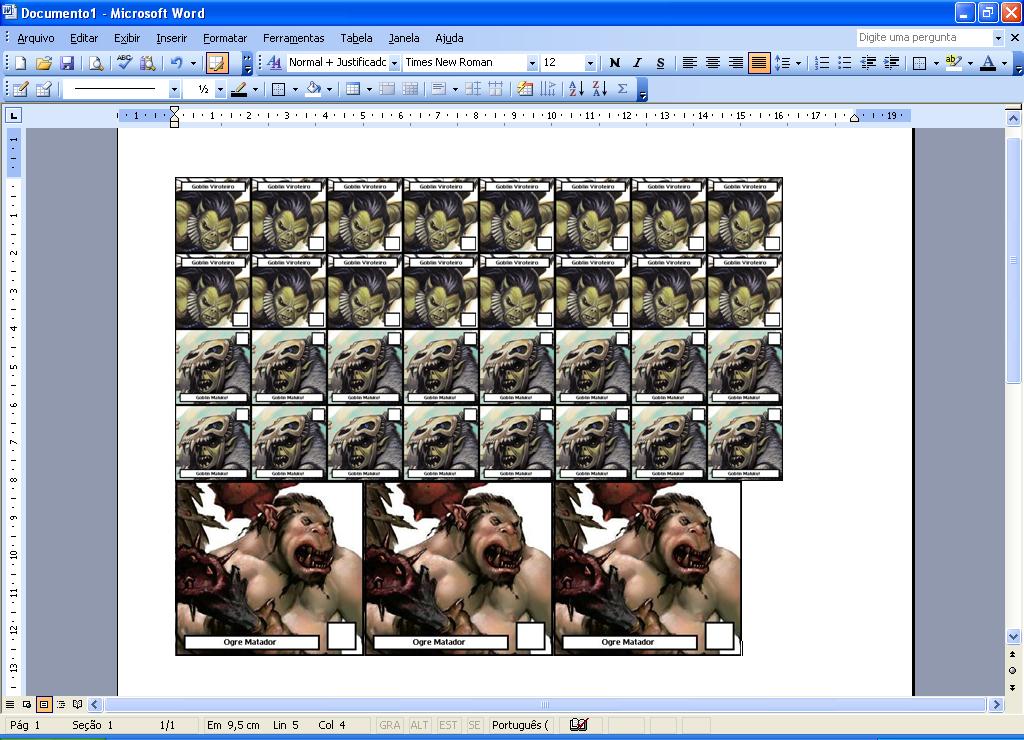This screenshot has height=740, width=1024.
Task: Toggle SE overtype mode in status bar
Action: pos(474,725)
